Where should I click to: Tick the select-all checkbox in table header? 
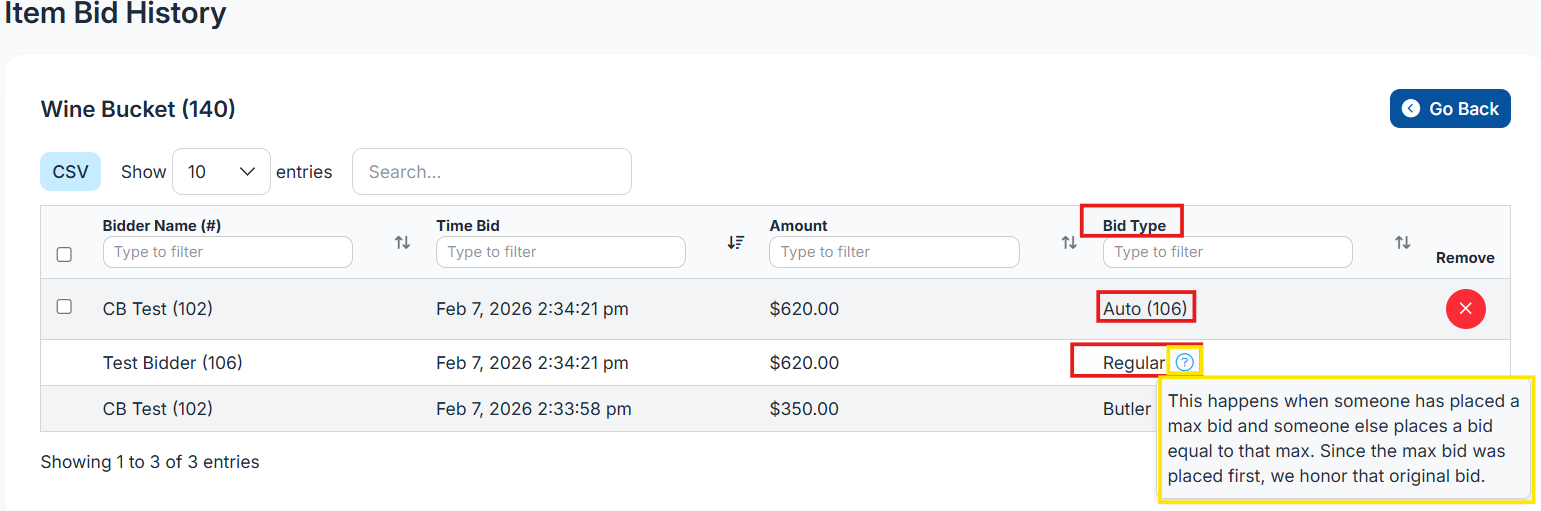pos(64,255)
